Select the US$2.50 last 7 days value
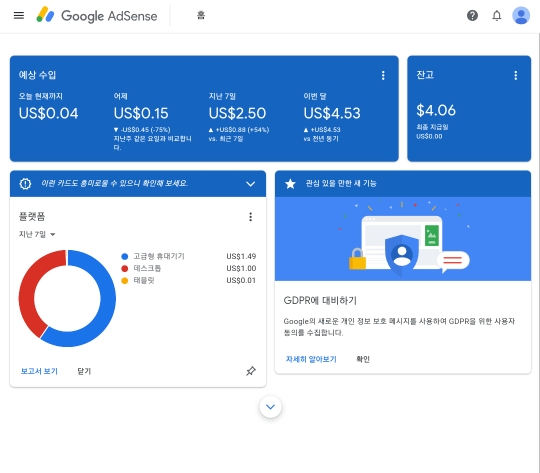Screen dimensions: 540x473 coord(237,113)
